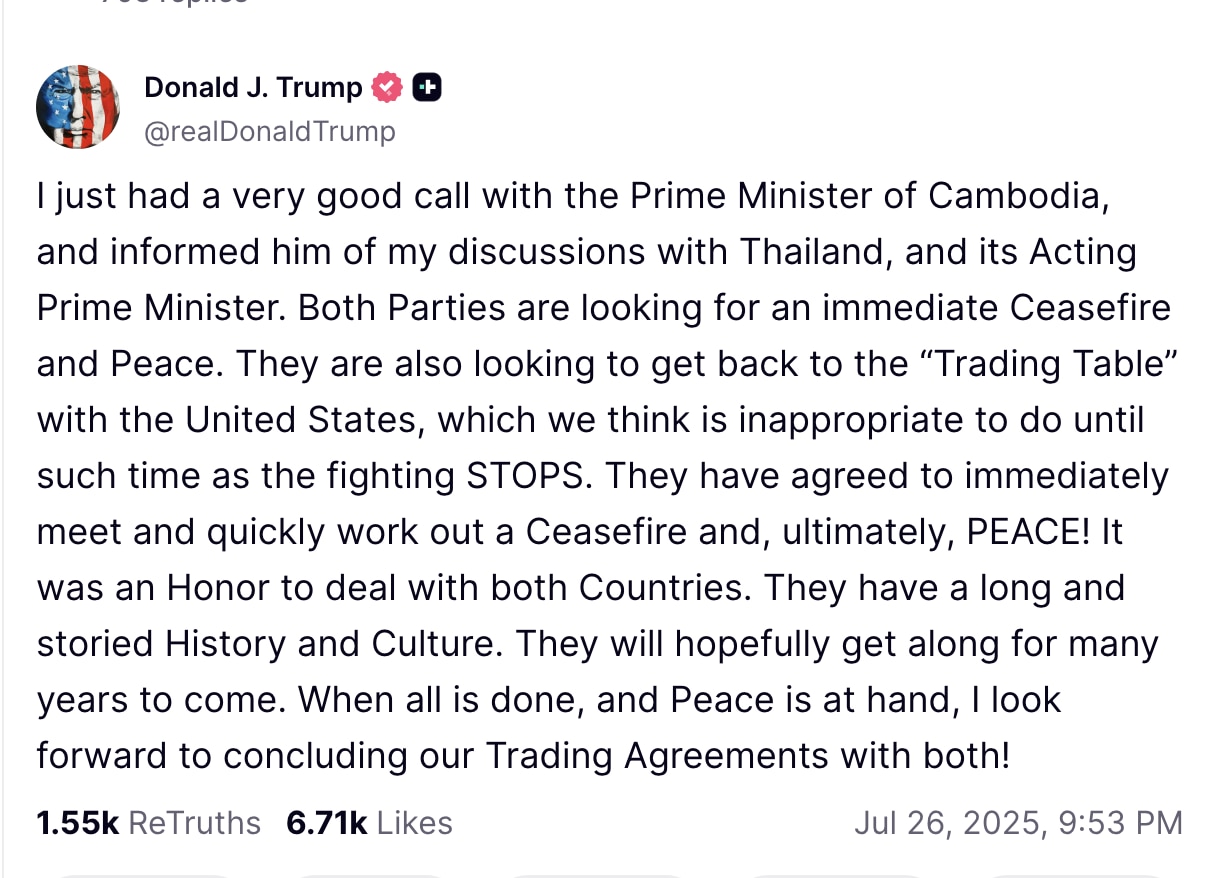This screenshot has height=878, width=1216.
Task: Click the plus icon after the checkmark
Action: coord(427,87)
